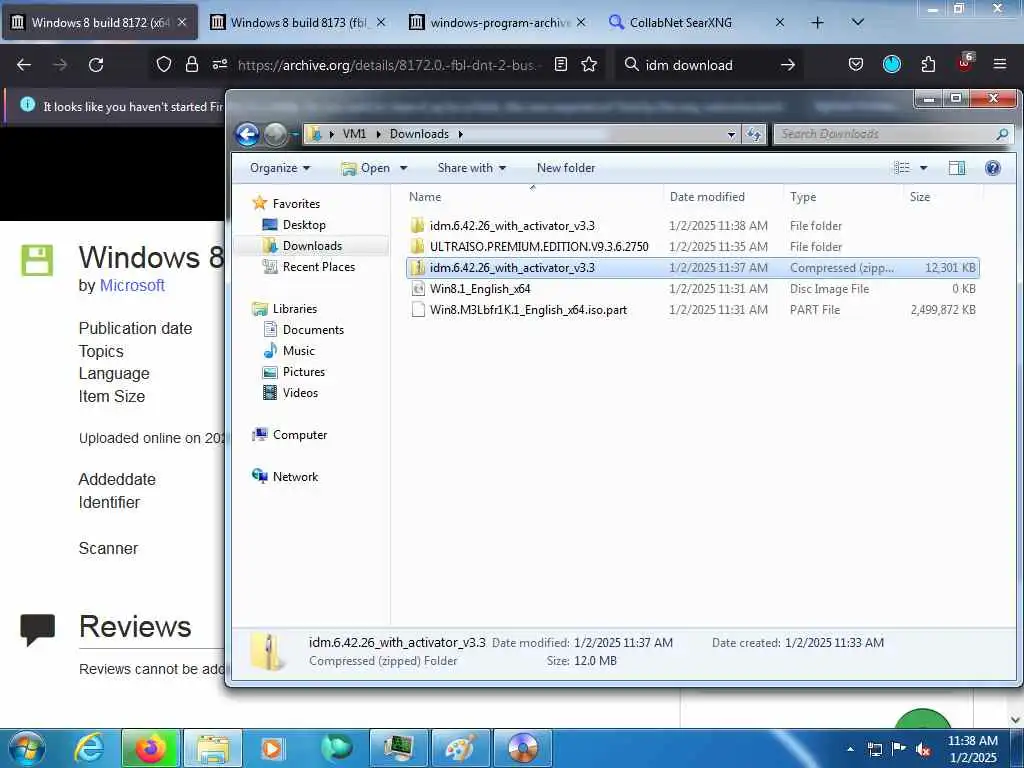Click the muted volume tray icon
The image size is (1024, 768).
point(923,749)
